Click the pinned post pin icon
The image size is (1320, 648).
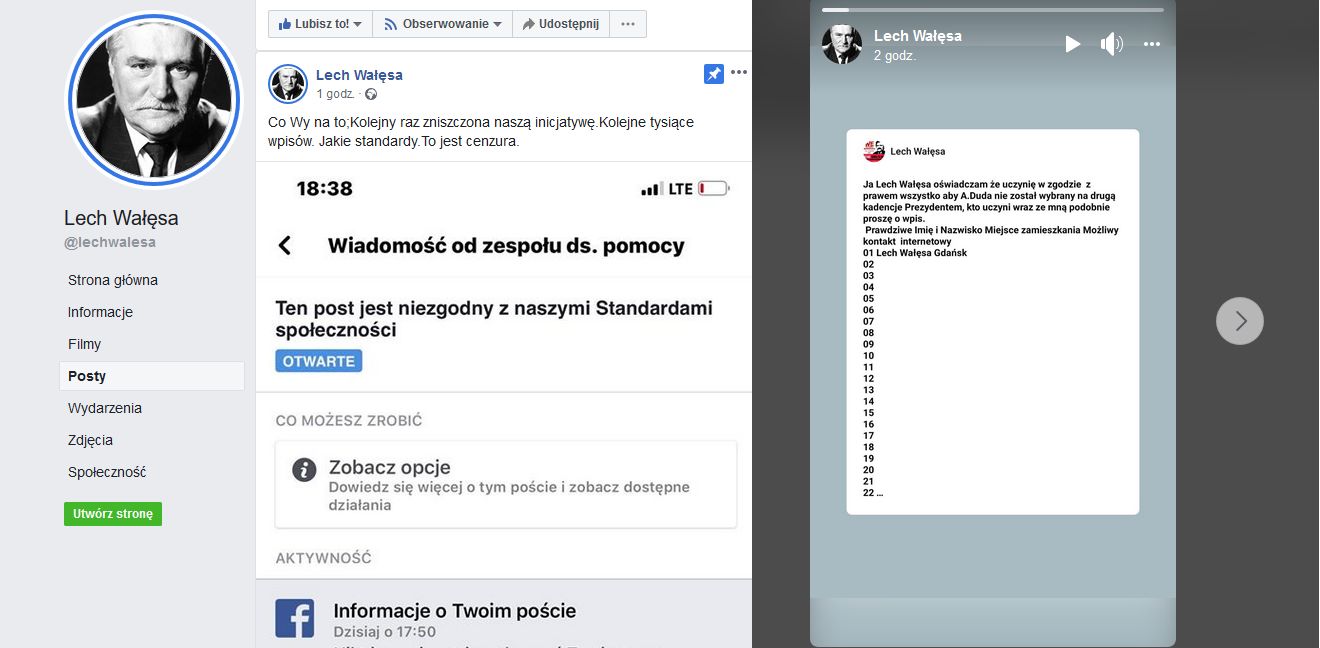[x=713, y=74]
